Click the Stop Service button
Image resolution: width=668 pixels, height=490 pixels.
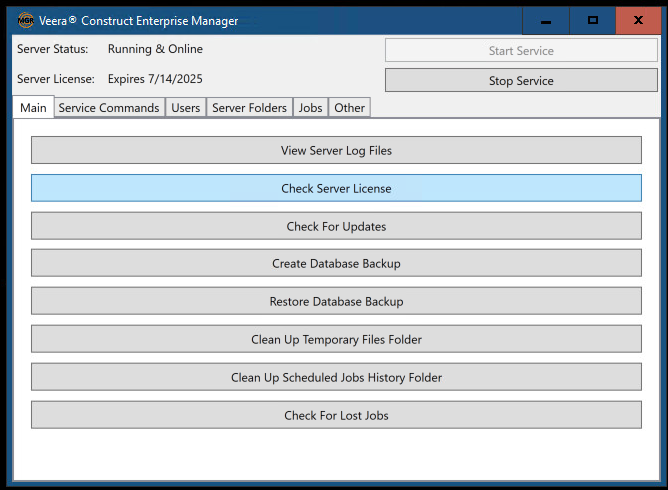521,80
